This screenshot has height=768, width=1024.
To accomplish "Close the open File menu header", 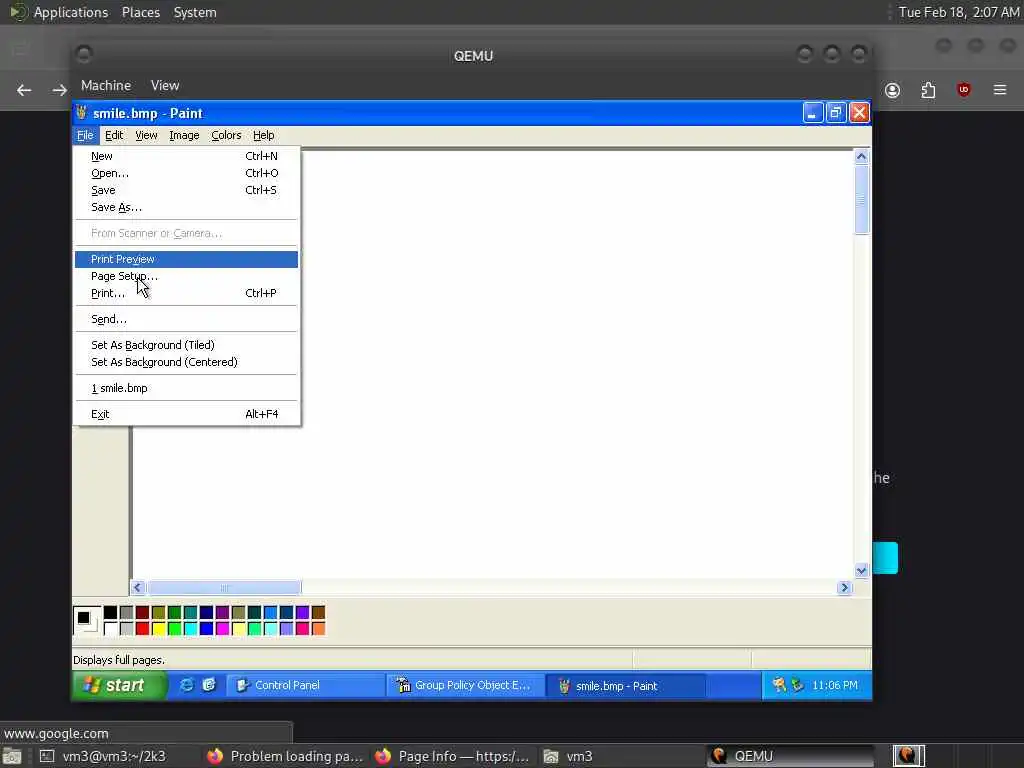I will point(85,135).
